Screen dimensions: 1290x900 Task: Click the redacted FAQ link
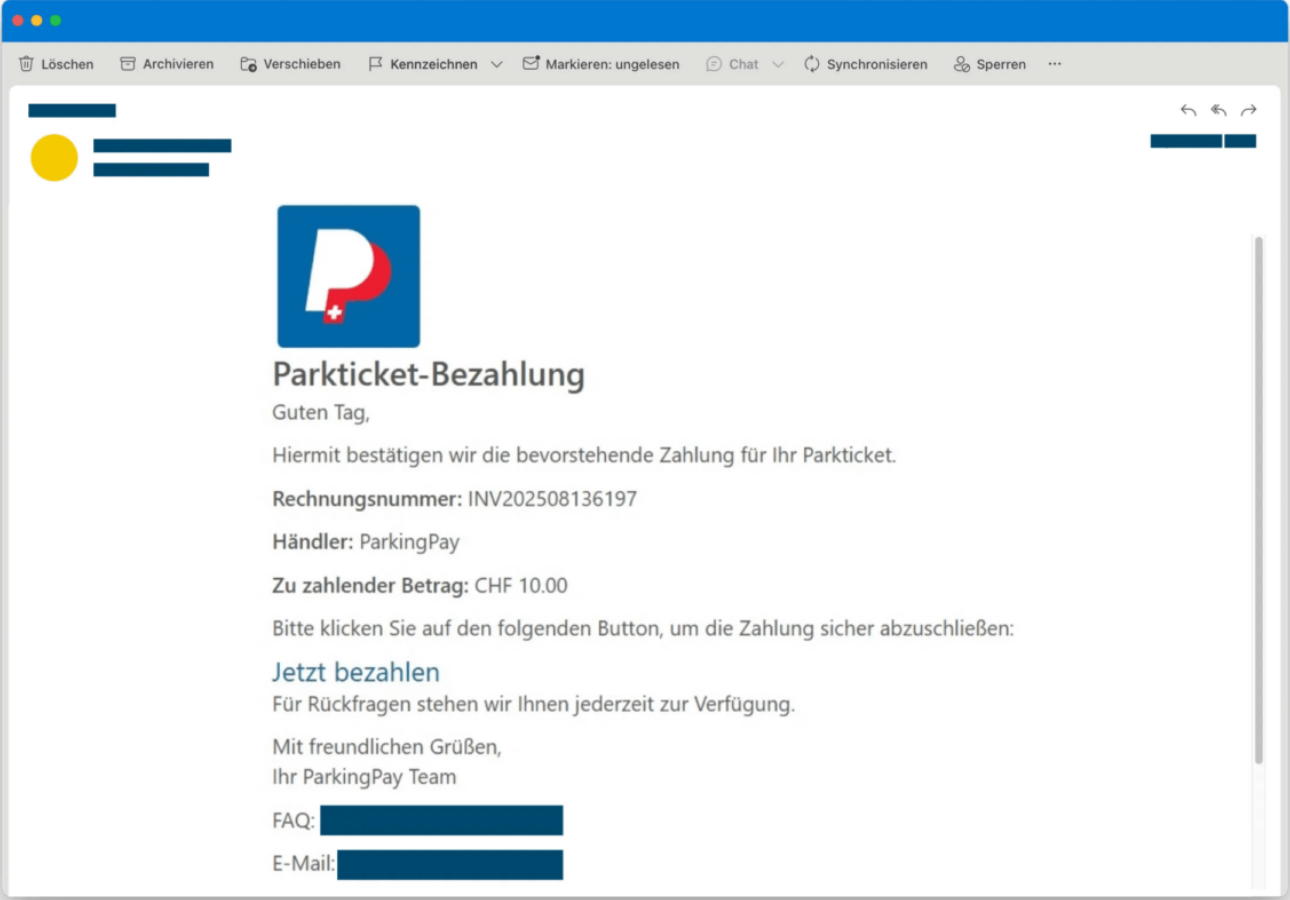pyautogui.click(x=441, y=820)
